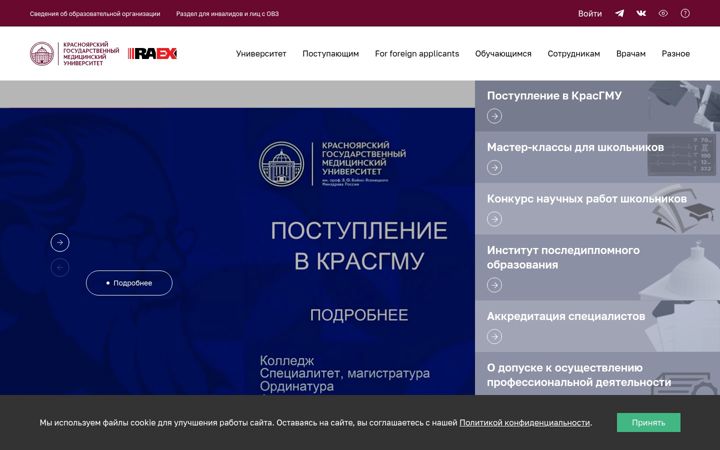Open the help question mark icon
Screen dimensions: 720x450
(685, 13)
